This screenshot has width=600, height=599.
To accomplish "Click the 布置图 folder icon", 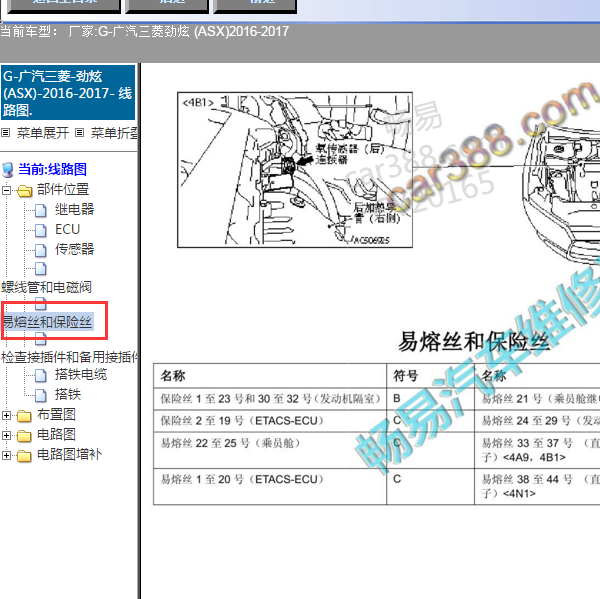I will click(24, 416).
